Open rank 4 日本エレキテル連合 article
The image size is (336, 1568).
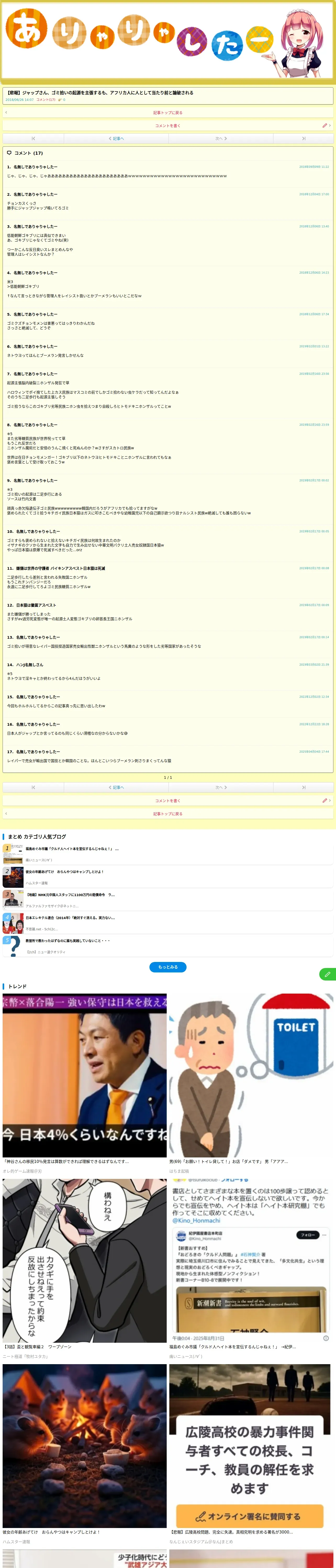(x=70, y=918)
